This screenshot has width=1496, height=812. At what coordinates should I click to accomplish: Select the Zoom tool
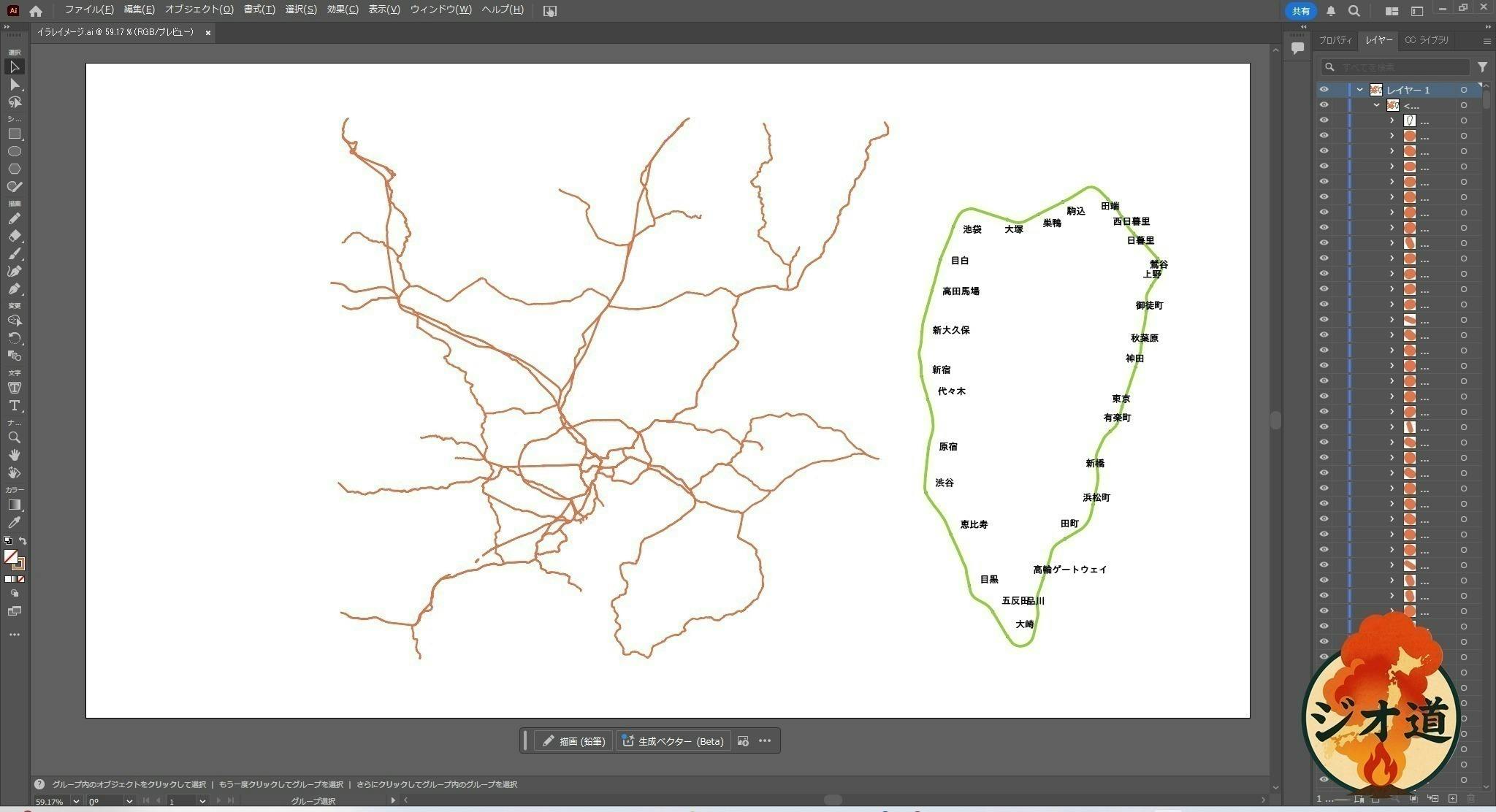point(15,437)
